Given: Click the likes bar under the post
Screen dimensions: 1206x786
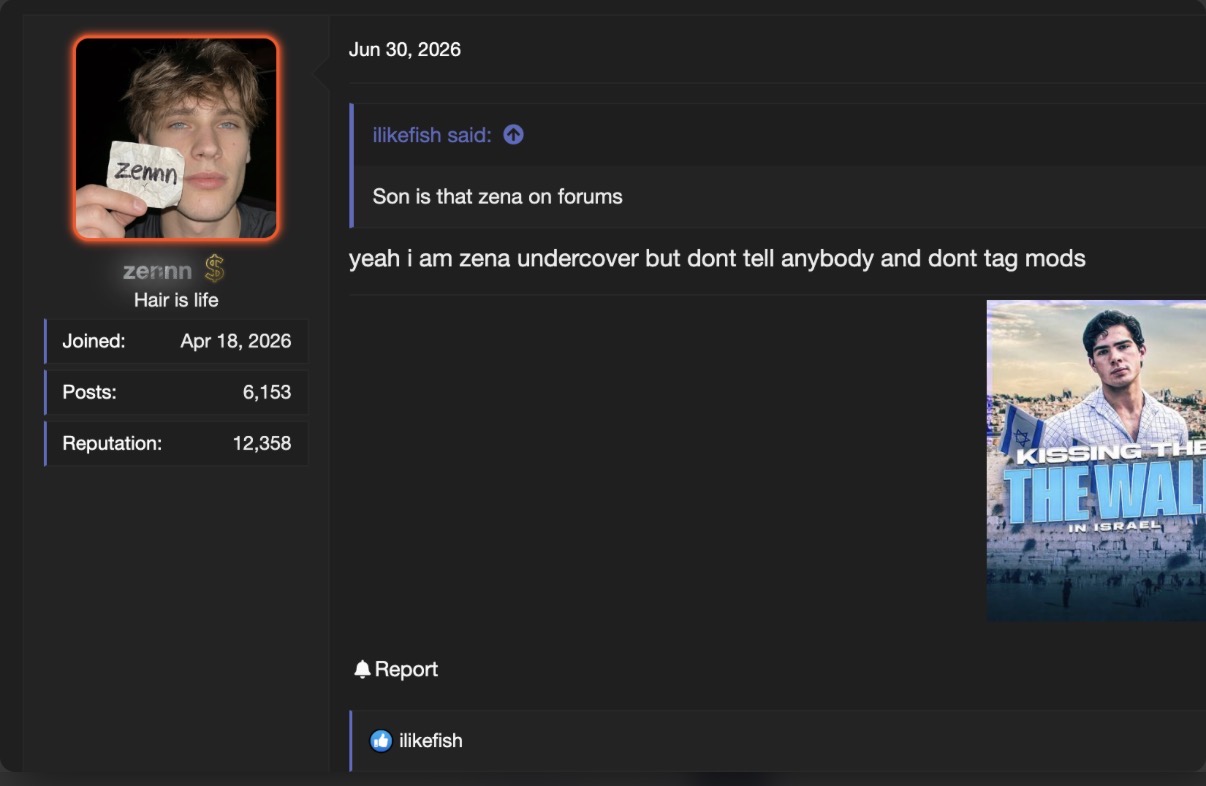Looking at the screenshot, I should (x=778, y=741).
